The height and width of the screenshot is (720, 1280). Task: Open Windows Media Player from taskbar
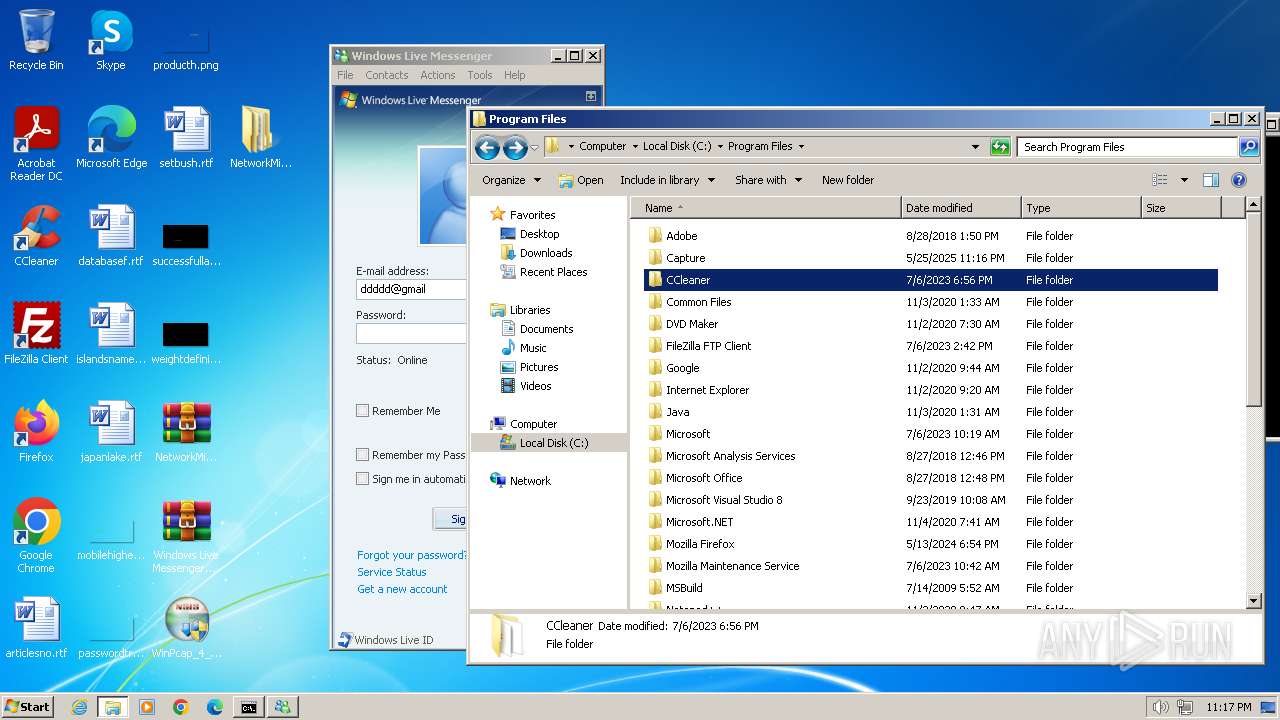pyautogui.click(x=147, y=707)
